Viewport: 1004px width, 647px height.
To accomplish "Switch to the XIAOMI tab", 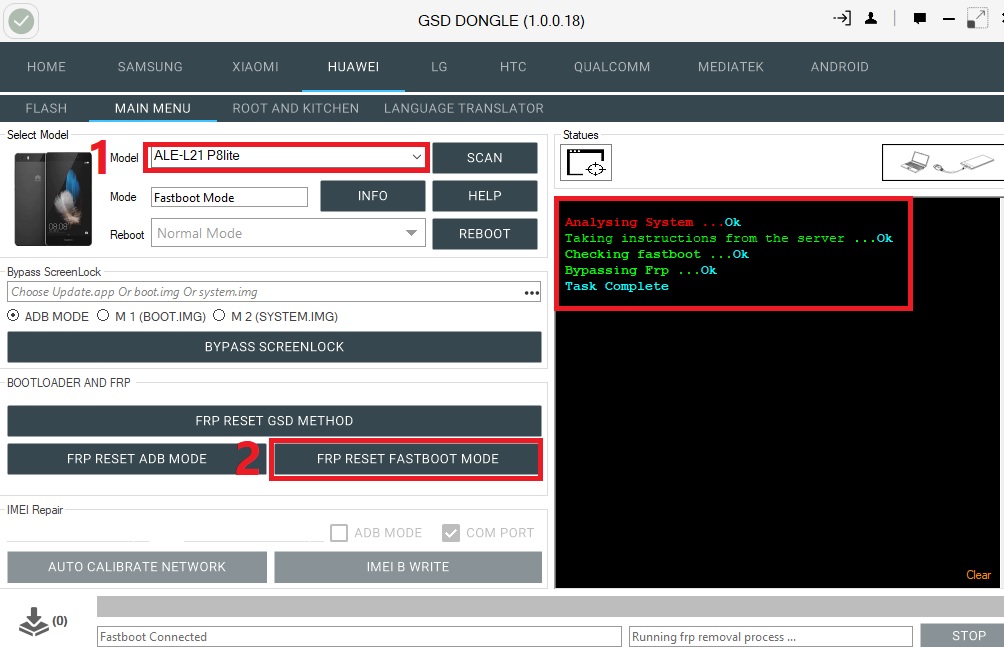I will [255, 67].
